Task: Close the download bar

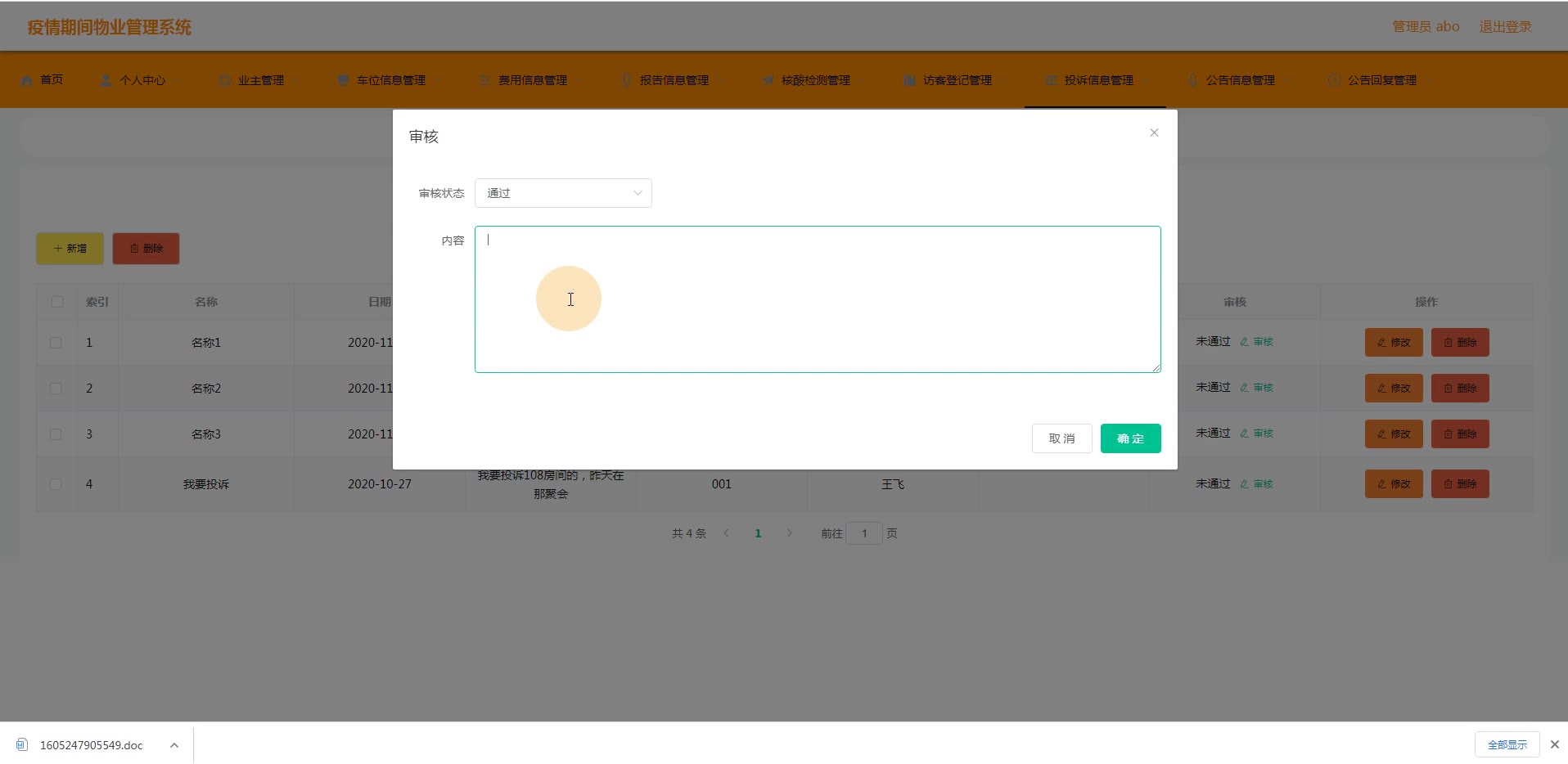Action: [x=1555, y=745]
